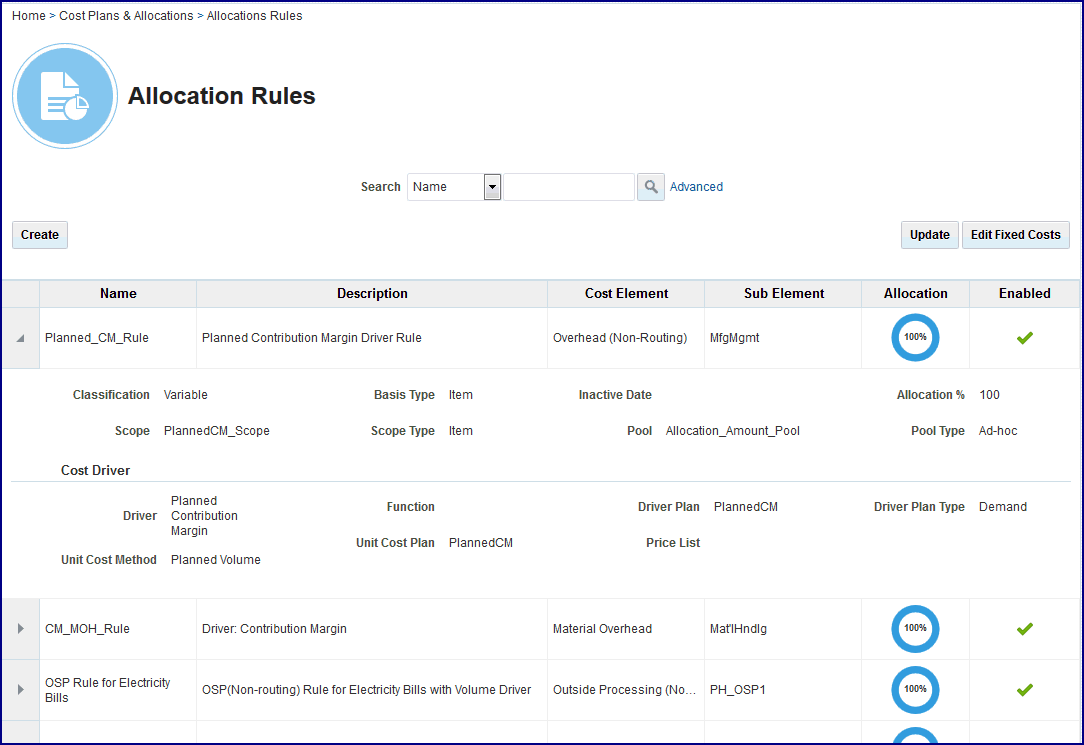
Task: Click 100% allocation ring for Planned_CM_Rule
Action: point(915,337)
